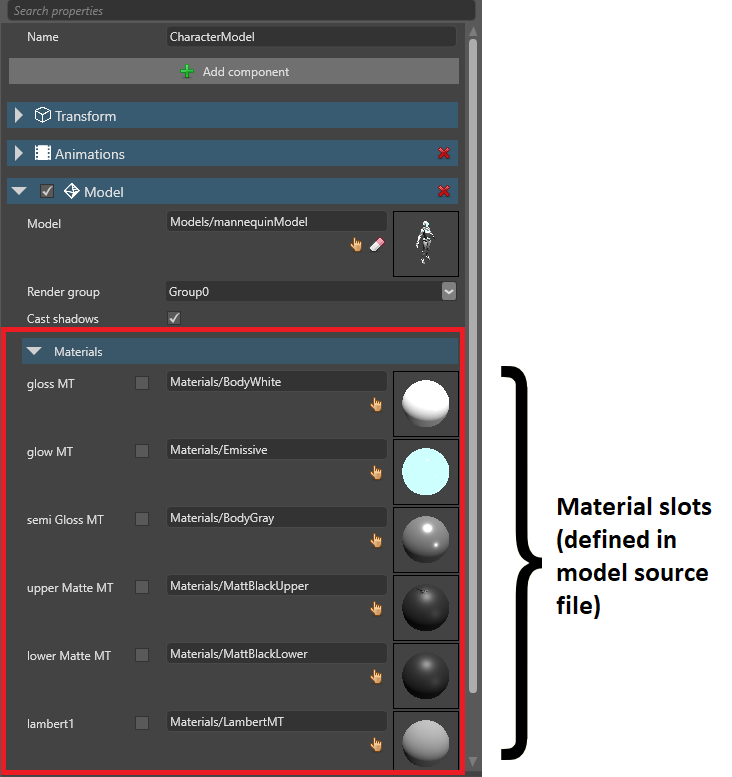Image resolution: width=732 pixels, height=777 pixels.
Task: Collapse the Materials section
Action: point(34,351)
